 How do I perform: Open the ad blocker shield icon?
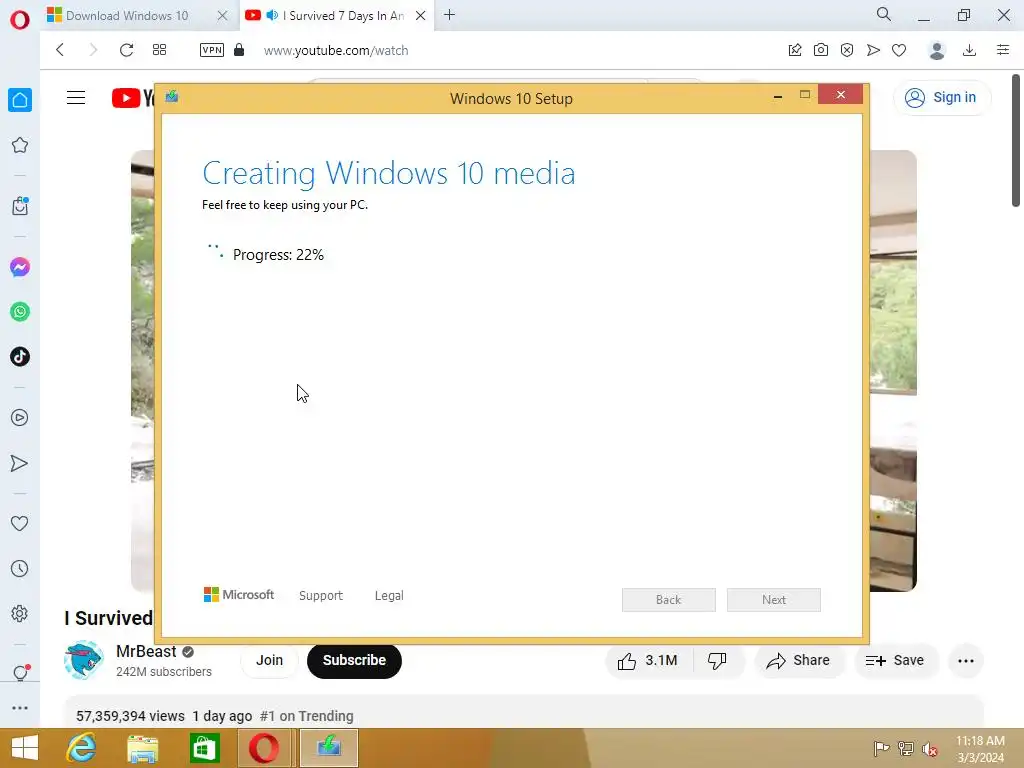(x=847, y=50)
